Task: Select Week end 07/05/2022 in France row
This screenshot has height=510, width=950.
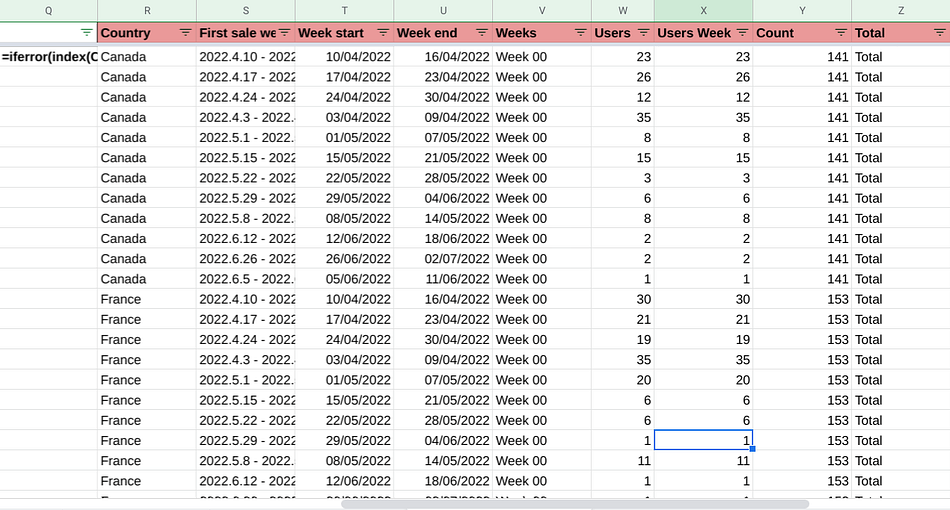Action: coord(443,380)
